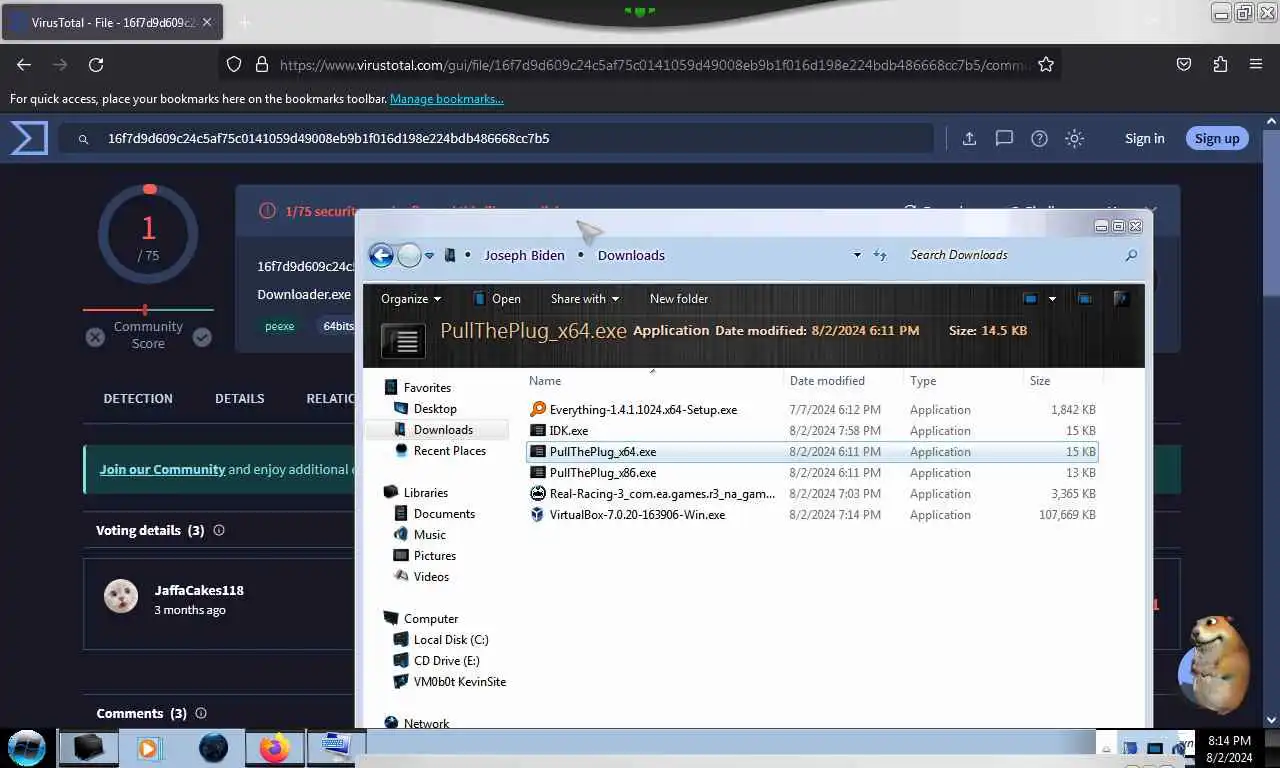Click Downloads in the breadcrumb path
The image size is (1280, 768).
tap(631, 255)
